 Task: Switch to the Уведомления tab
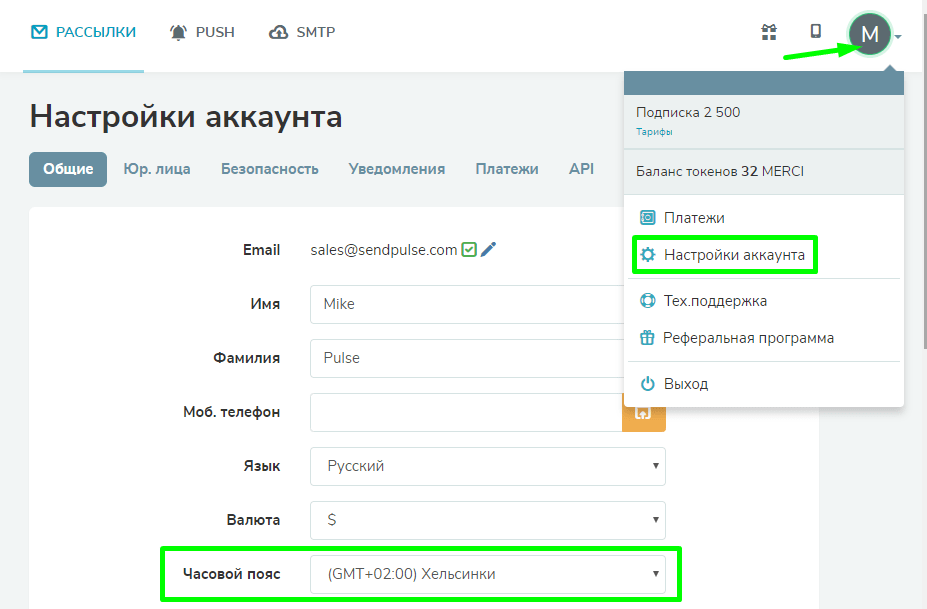coord(397,169)
